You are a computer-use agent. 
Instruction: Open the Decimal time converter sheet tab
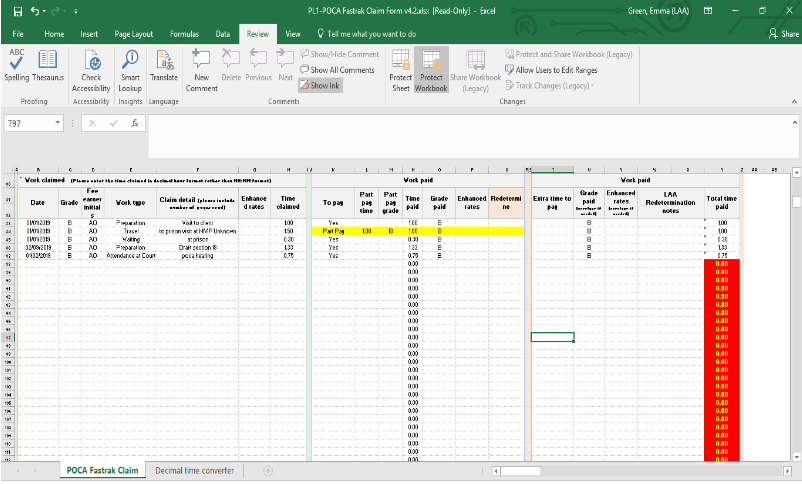click(194, 470)
